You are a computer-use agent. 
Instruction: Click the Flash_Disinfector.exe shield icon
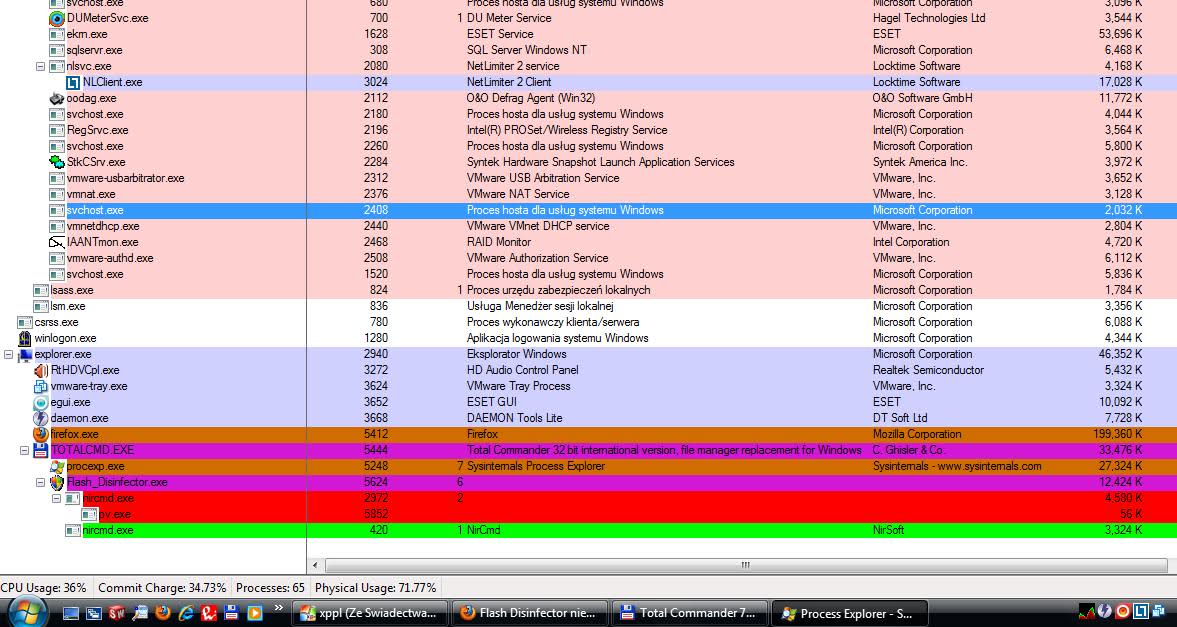pyautogui.click(x=56, y=482)
